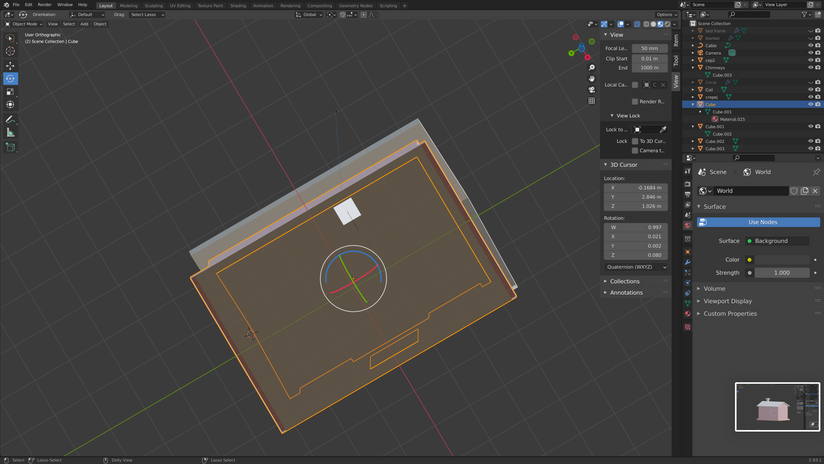Pin the properties editor context
This screenshot has height=464, width=824.
816,172
